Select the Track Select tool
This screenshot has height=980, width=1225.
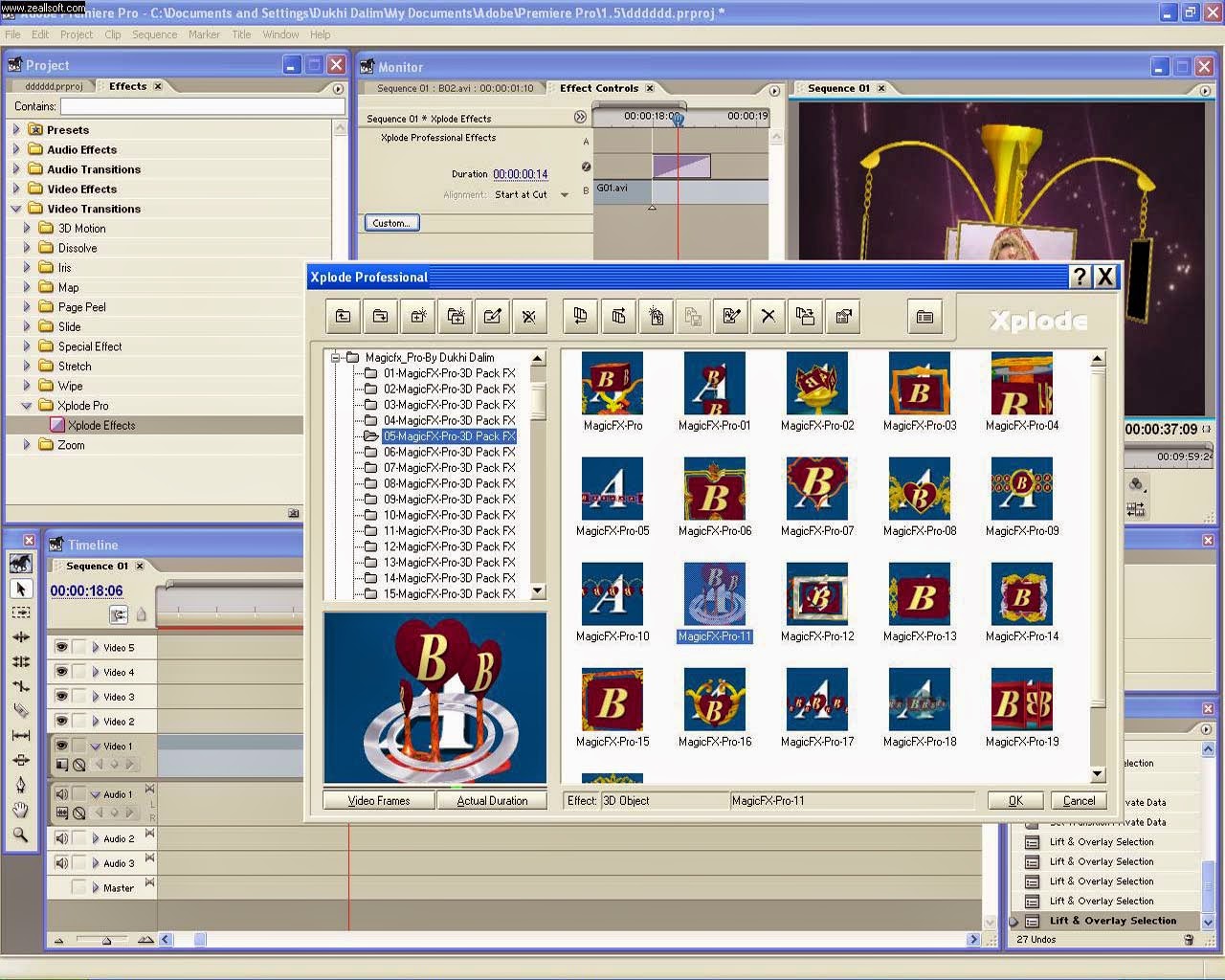[21, 612]
